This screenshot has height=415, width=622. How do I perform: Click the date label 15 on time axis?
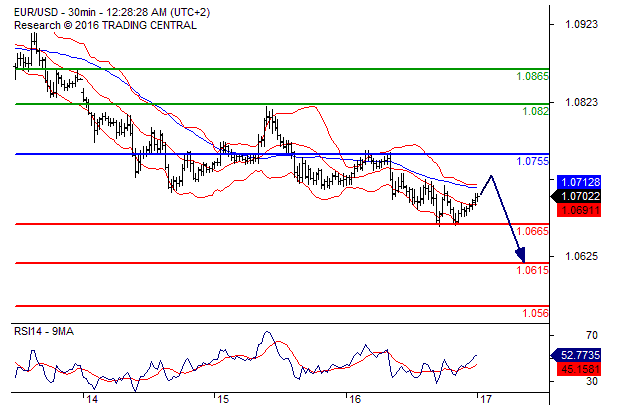223,399
